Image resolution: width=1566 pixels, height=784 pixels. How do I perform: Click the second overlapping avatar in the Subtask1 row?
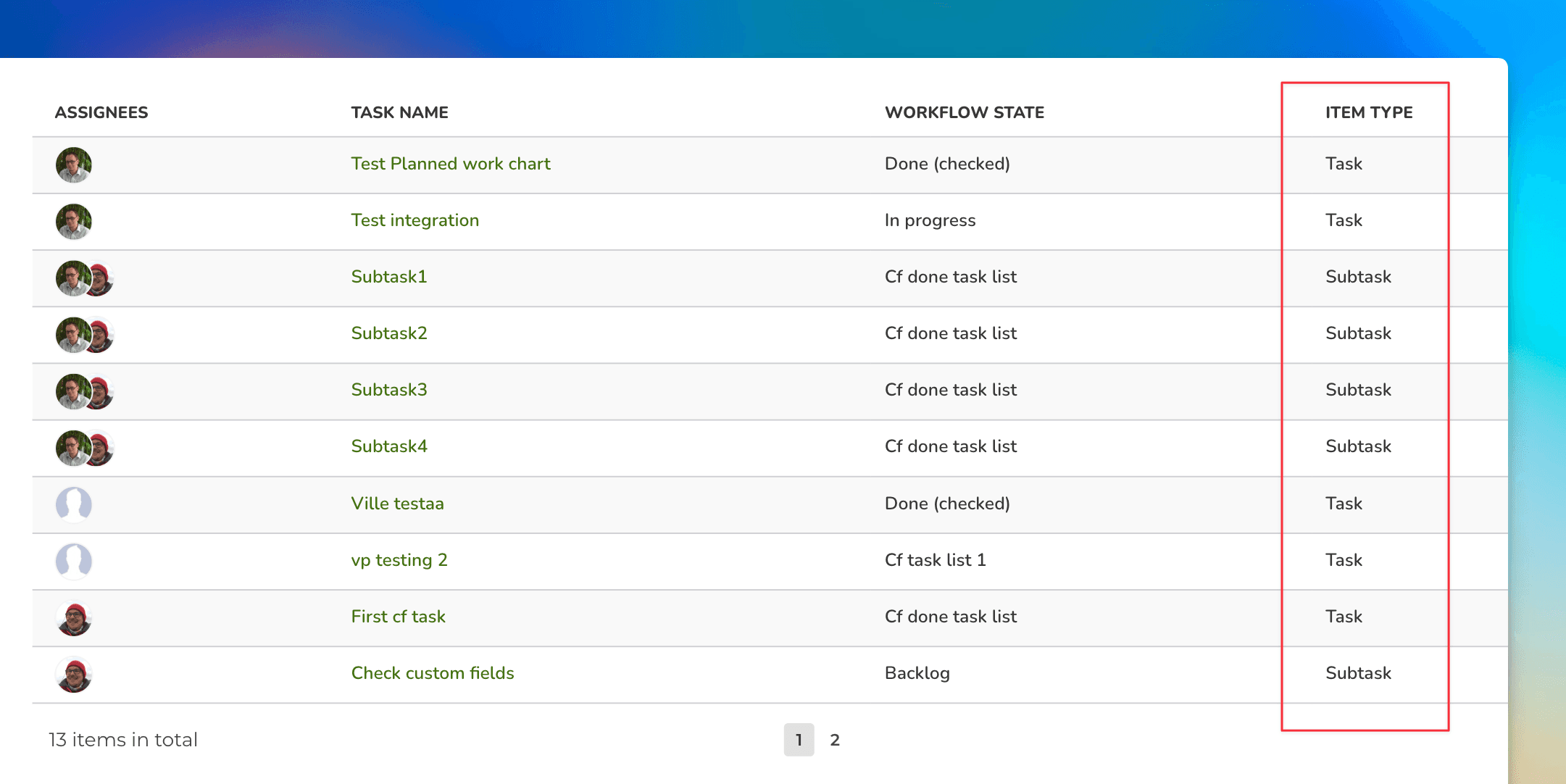[104, 278]
